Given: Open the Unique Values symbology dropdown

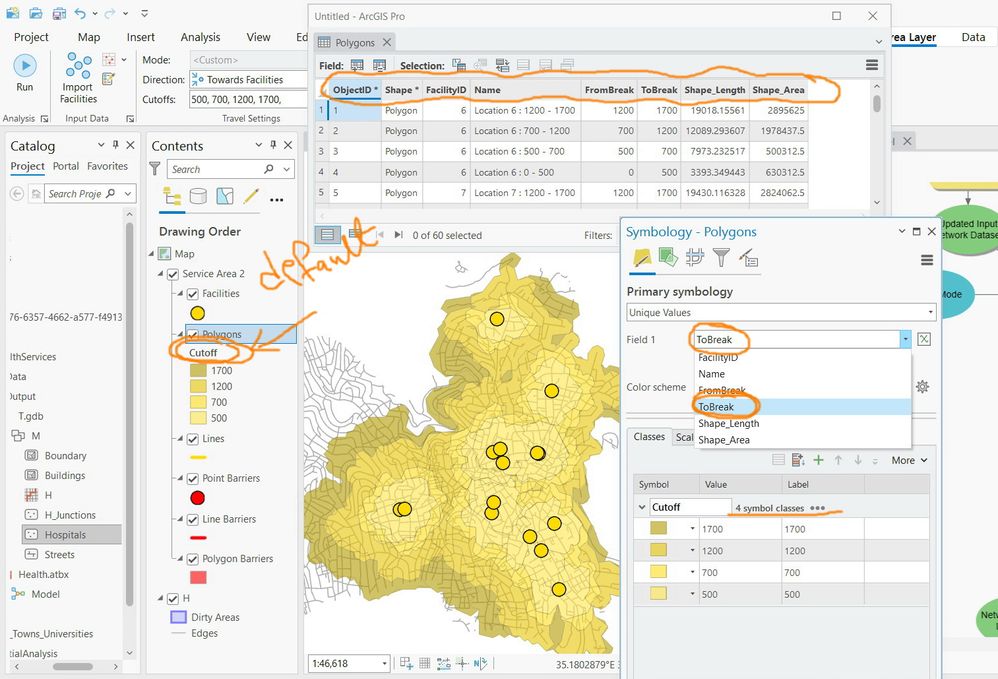Looking at the screenshot, I should tap(781, 313).
